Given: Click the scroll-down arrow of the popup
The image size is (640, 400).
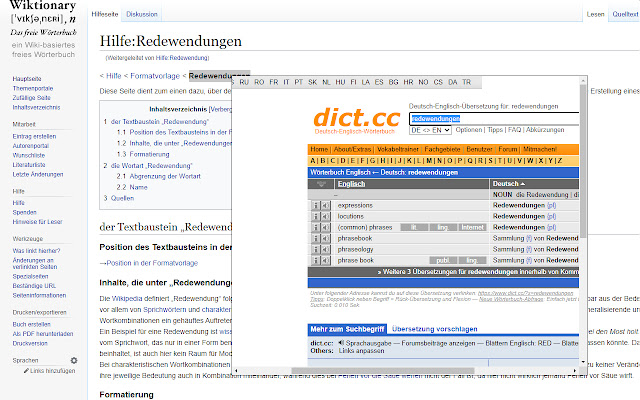Looking at the screenshot, I should tap(583, 362).
